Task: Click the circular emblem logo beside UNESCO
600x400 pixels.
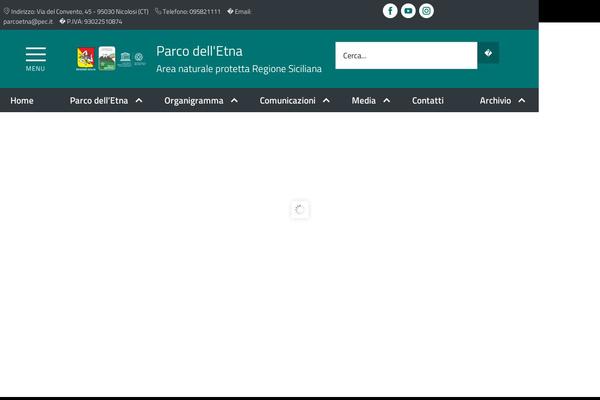Action: (x=139, y=59)
